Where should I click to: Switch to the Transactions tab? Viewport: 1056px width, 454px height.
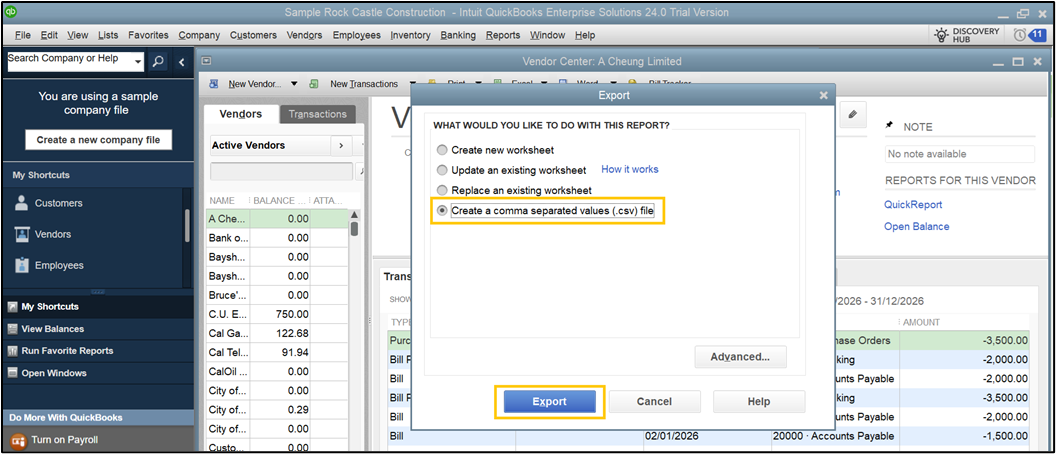[x=317, y=115]
